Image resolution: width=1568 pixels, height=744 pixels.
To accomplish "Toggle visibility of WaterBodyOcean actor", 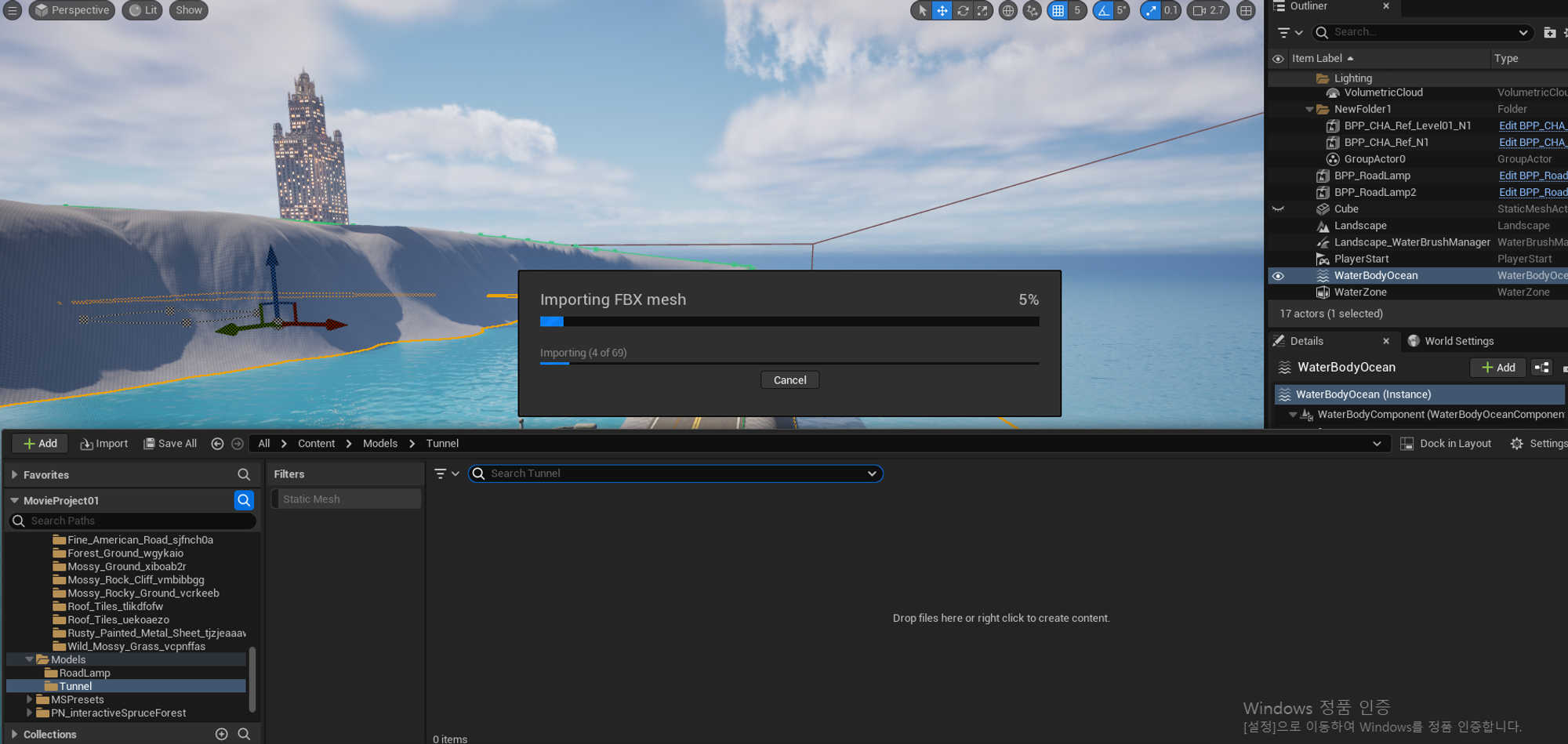I will 1278,276.
